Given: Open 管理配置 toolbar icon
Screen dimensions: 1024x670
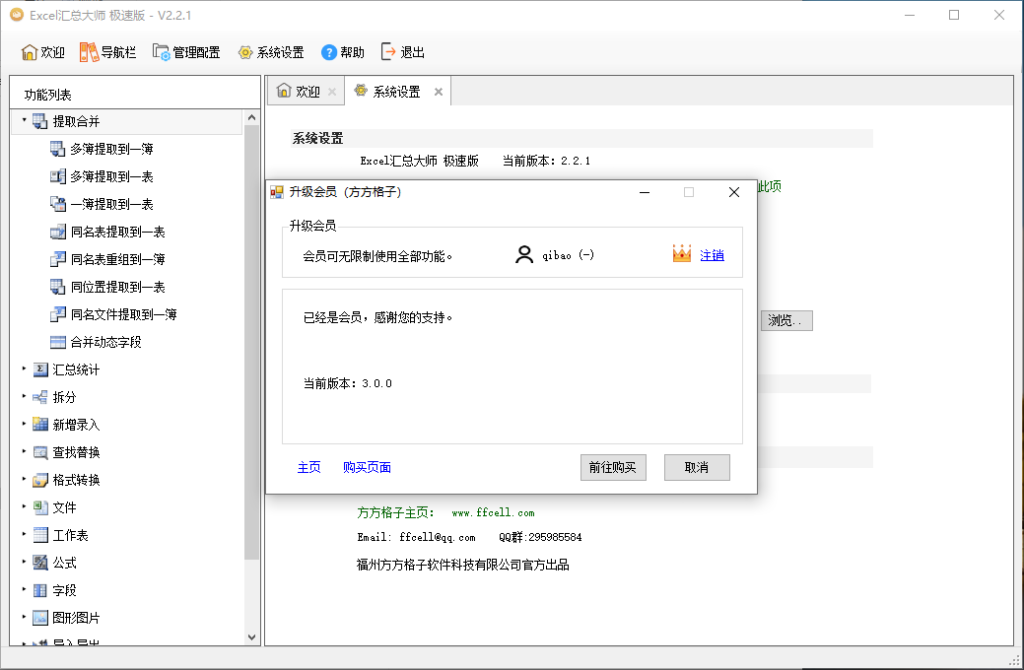Looking at the screenshot, I should tap(161, 52).
